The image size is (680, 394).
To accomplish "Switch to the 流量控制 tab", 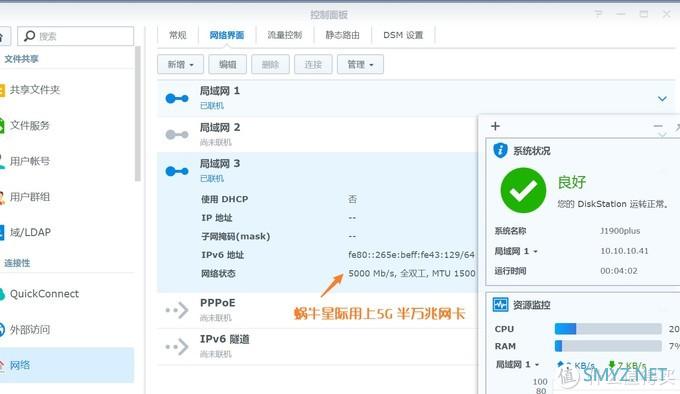I will point(284,35).
